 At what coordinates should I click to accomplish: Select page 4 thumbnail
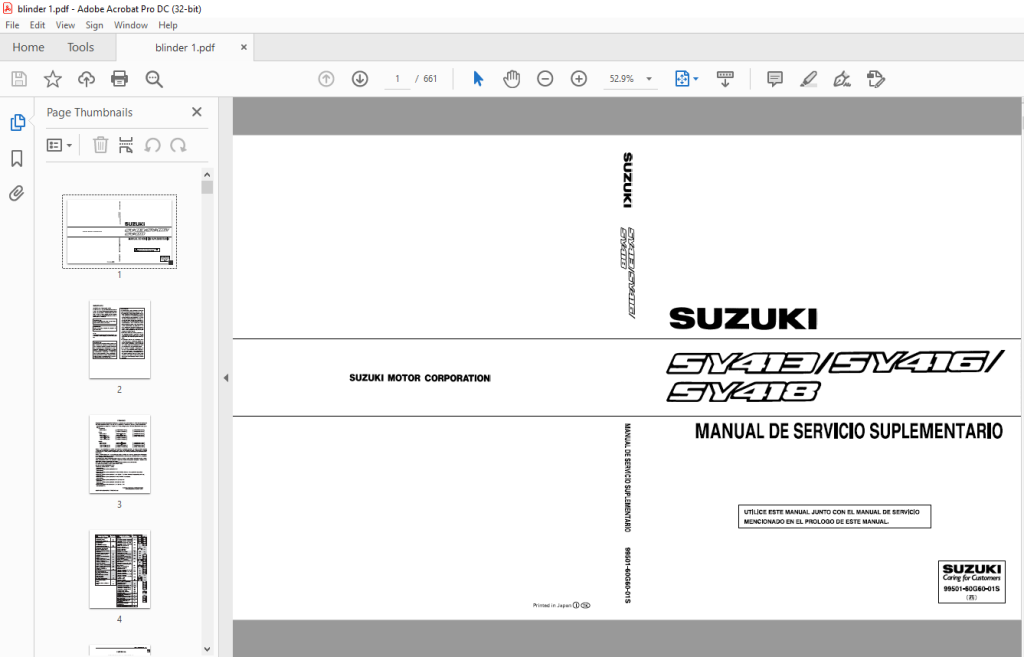click(120, 569)
